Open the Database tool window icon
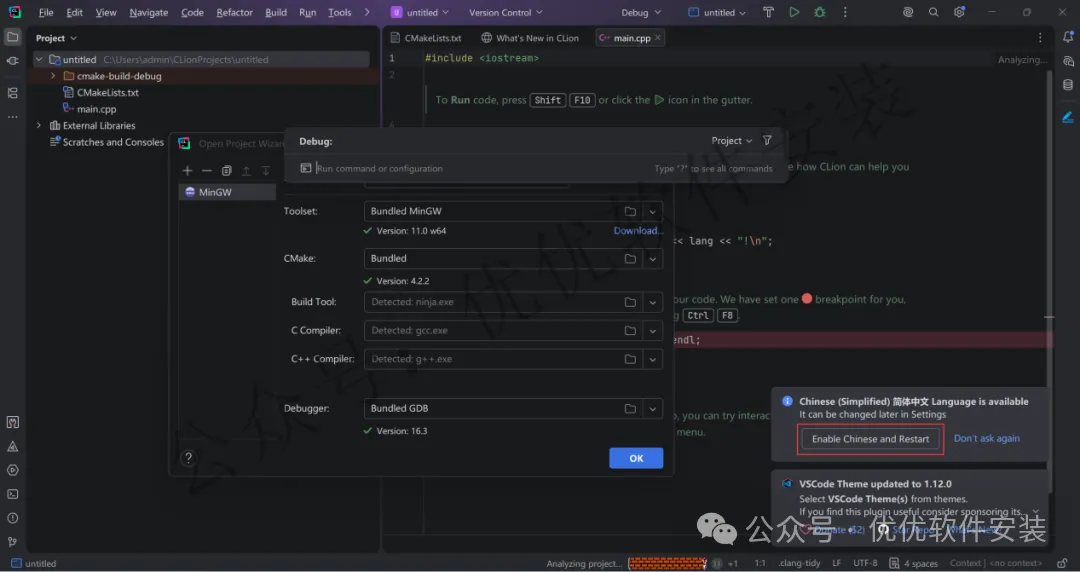Image resolution: width=1080 pixels, height=572 pixels. click(x=1068, y=85)
